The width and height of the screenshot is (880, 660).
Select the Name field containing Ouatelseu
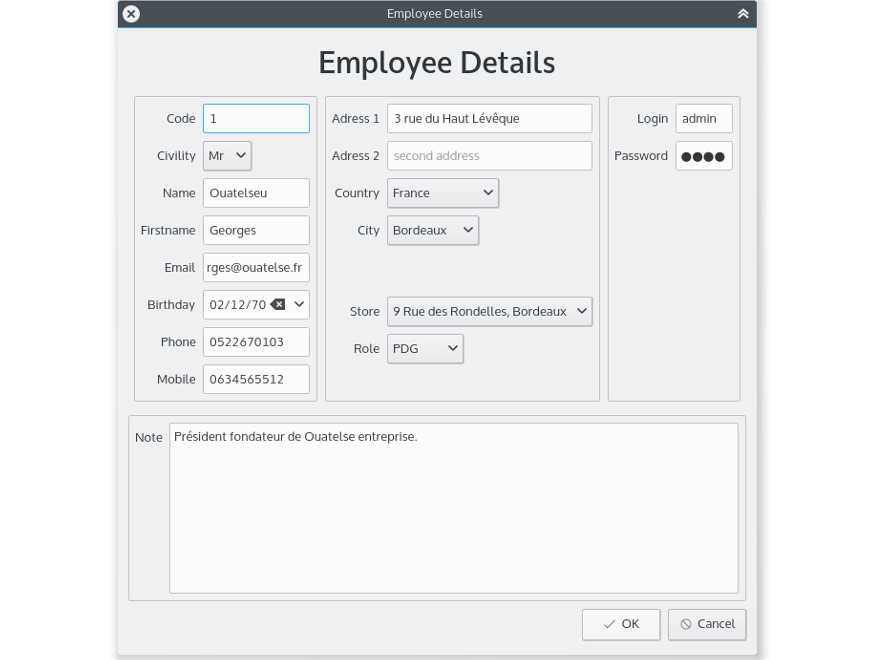(x=255, y=192)
